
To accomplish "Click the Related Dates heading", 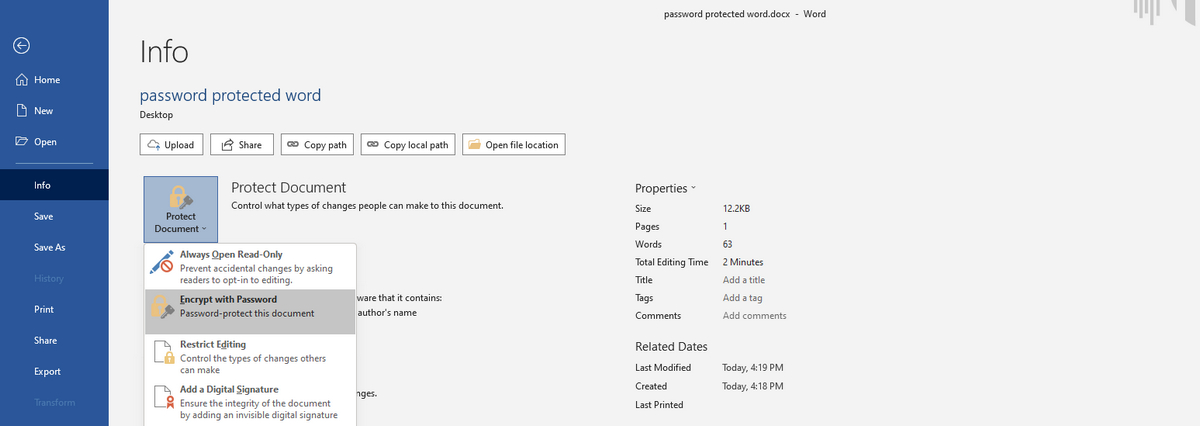I will (671, 347).
